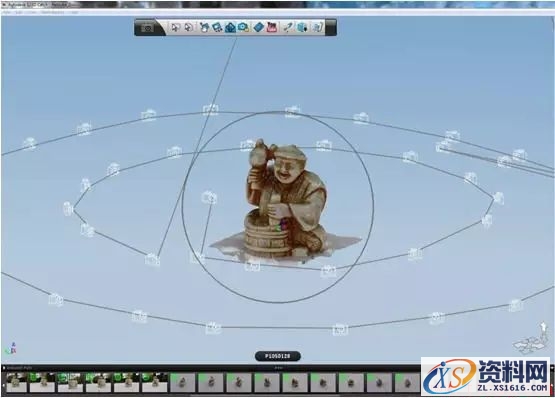Click the dark block at toolbar's right end
Image resolution: width=555 pixels, height=398 pixels.
[331, 27]
